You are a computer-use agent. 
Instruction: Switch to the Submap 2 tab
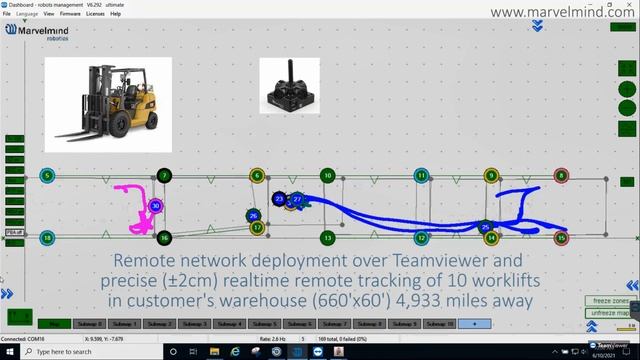(x=160, y=324)
